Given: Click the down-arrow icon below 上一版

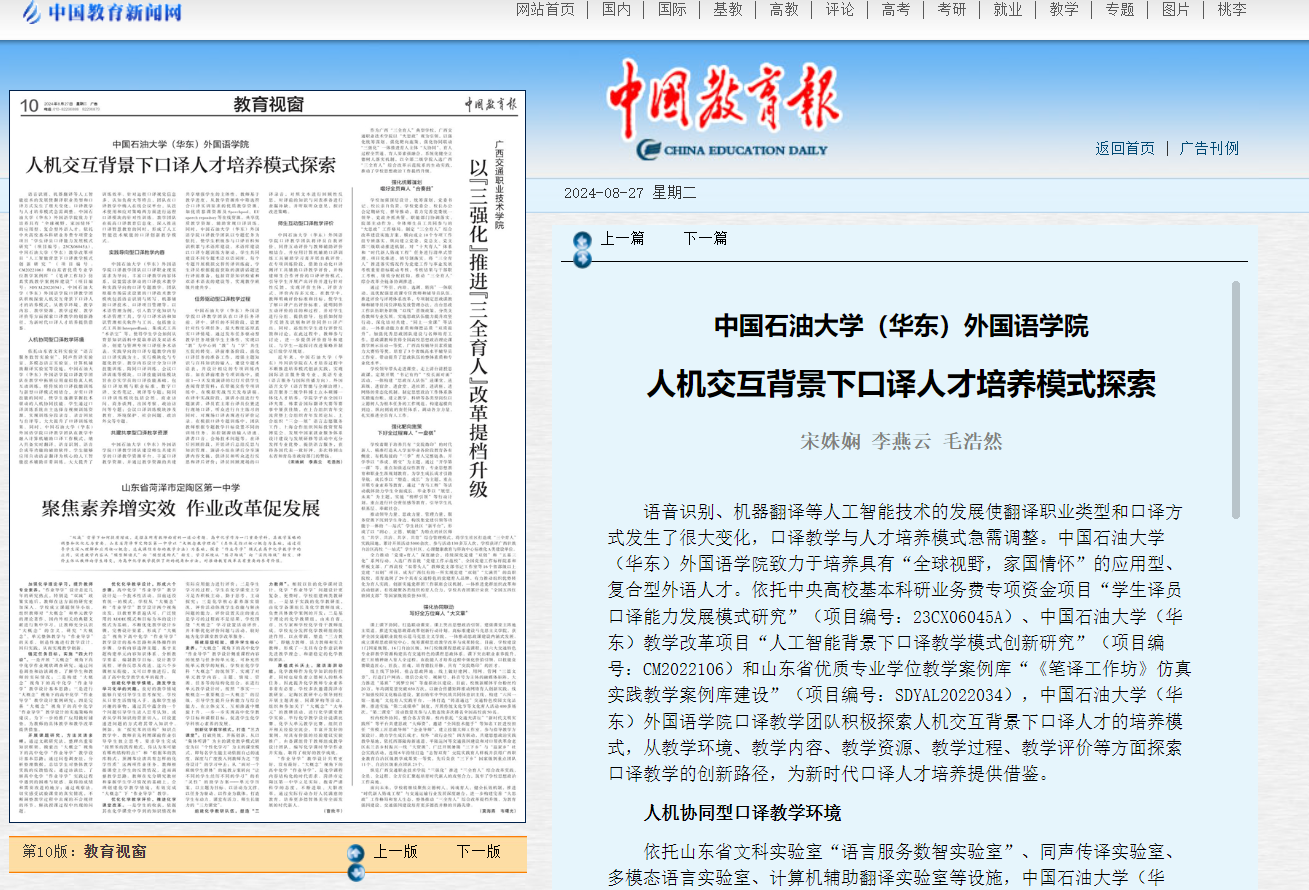Looking at the screenshot, I should click(x=355, y=872).
